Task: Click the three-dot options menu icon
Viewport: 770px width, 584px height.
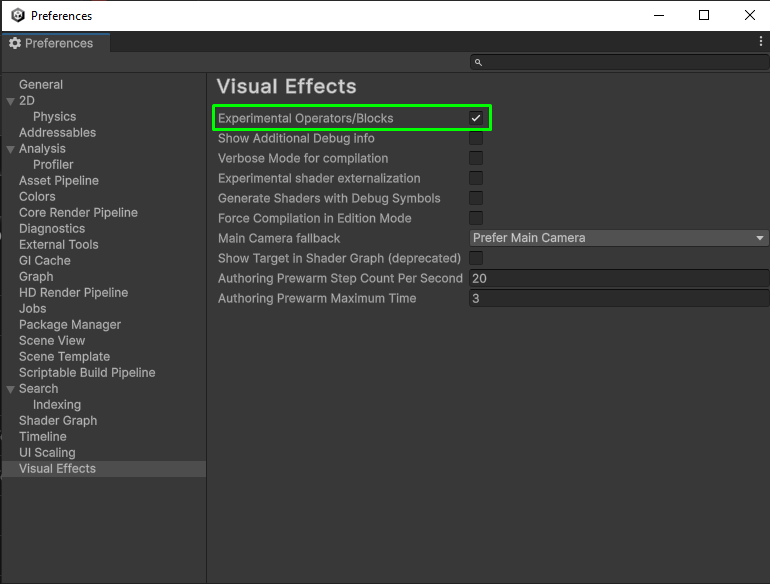Action: [x=761, y=42]
